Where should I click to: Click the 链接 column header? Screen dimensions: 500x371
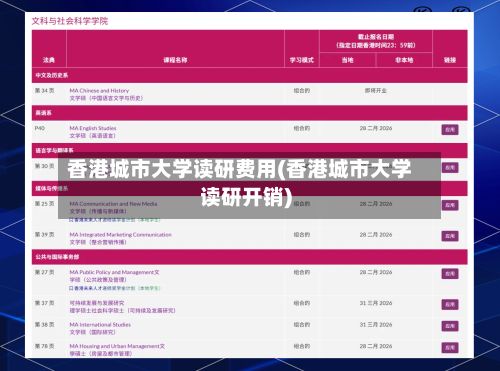coord(450,60)
